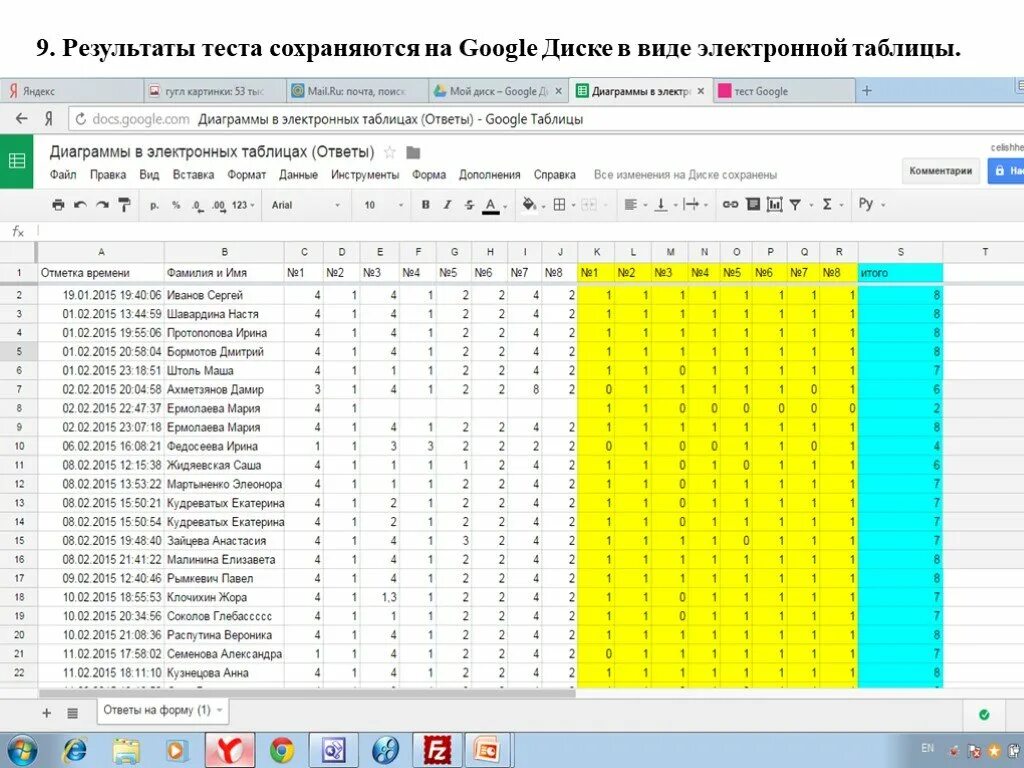The image size is (1024, 768).
Task: Click 'Все изменения на Диске сохранены' link
Action: click(x=685, y=174)
